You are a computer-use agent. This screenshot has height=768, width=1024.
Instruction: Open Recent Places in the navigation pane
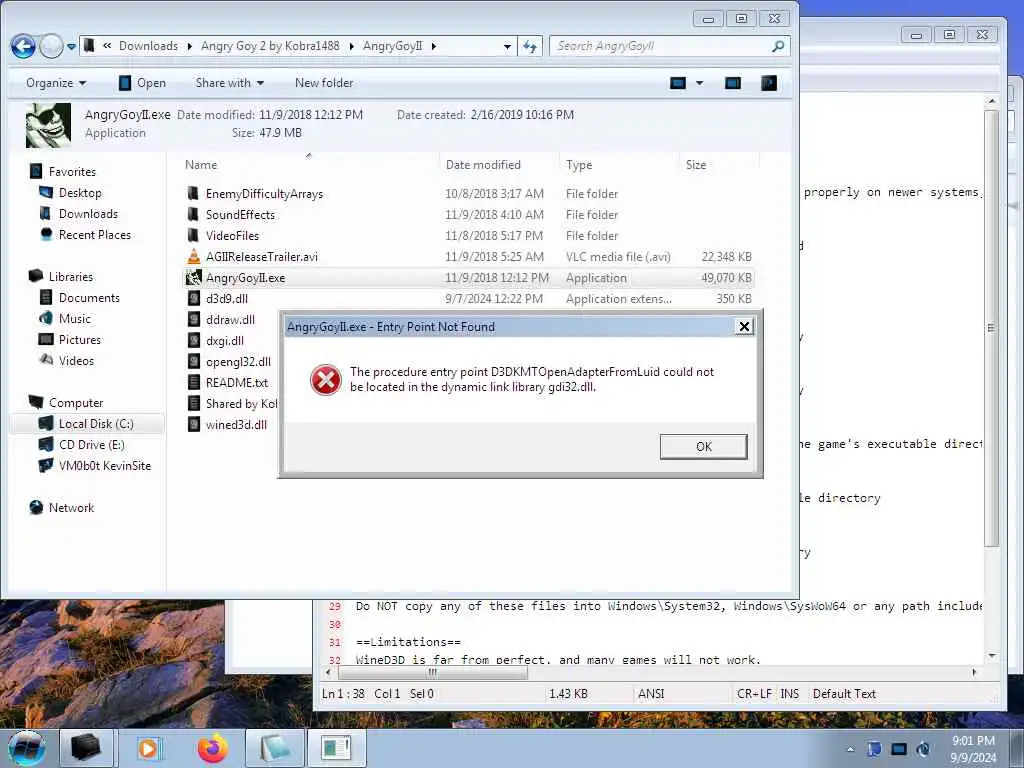coord(95,234)
